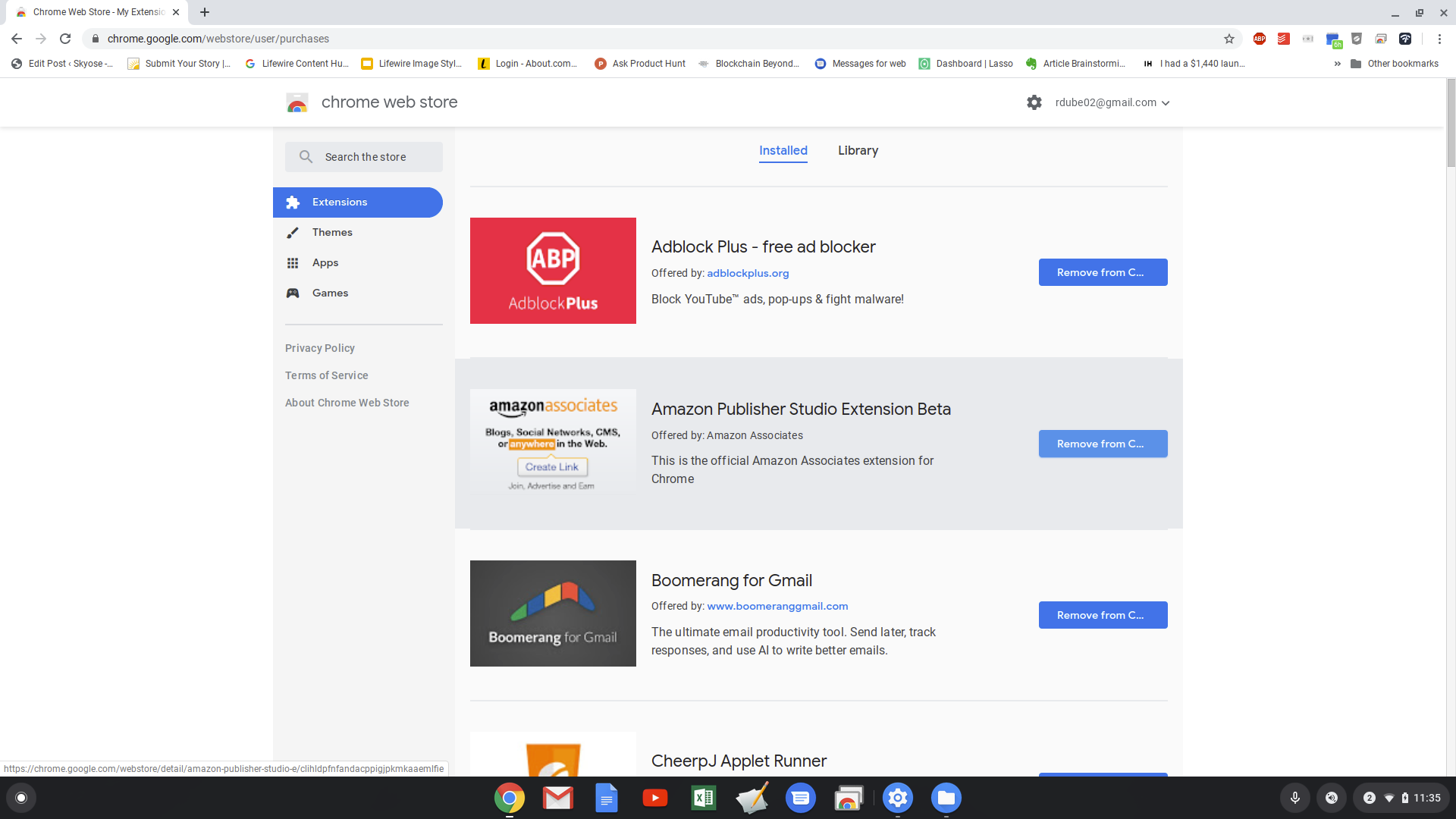Open a new tab with plus button
This screenshot has width=1456, height=819.
click(205, 12)
